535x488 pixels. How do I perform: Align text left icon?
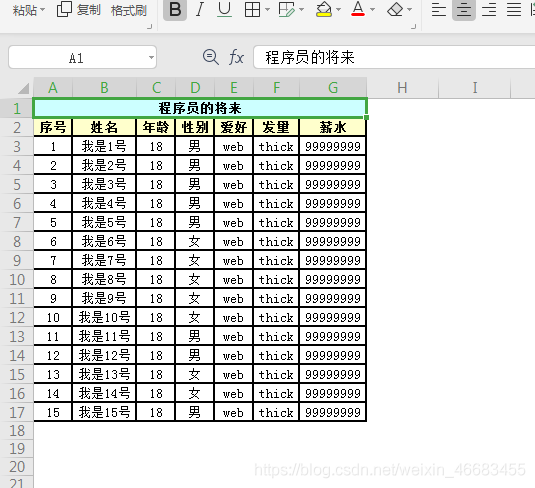[439, 10]
